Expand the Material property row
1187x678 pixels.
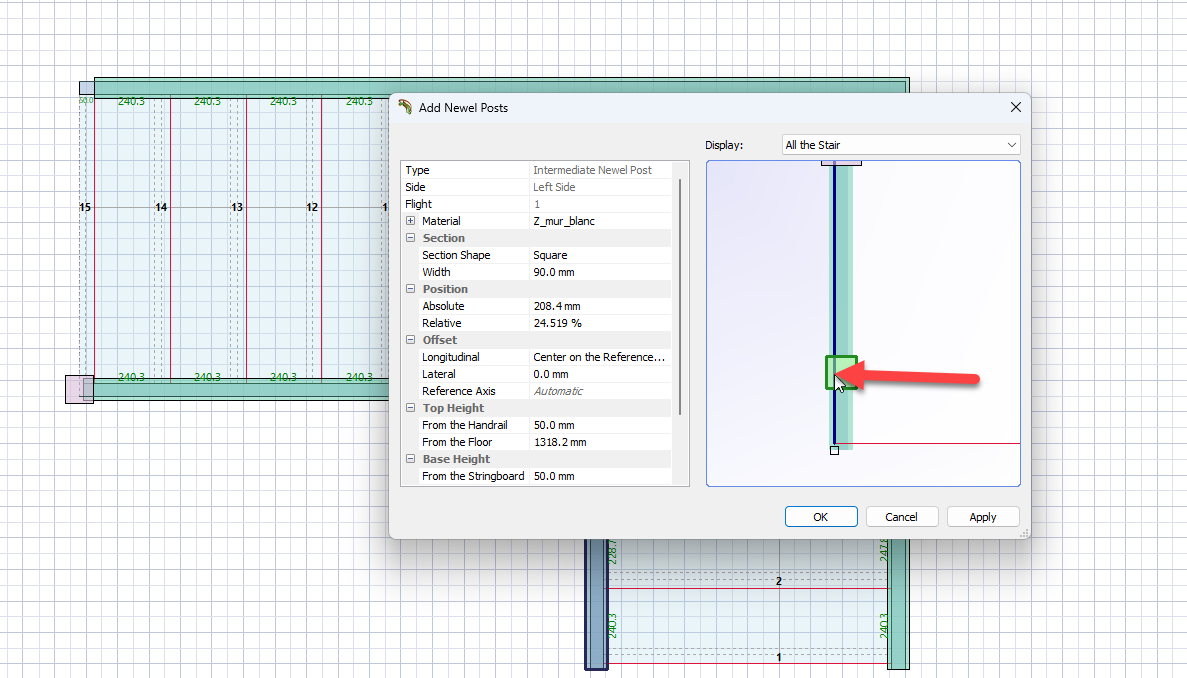410,221
